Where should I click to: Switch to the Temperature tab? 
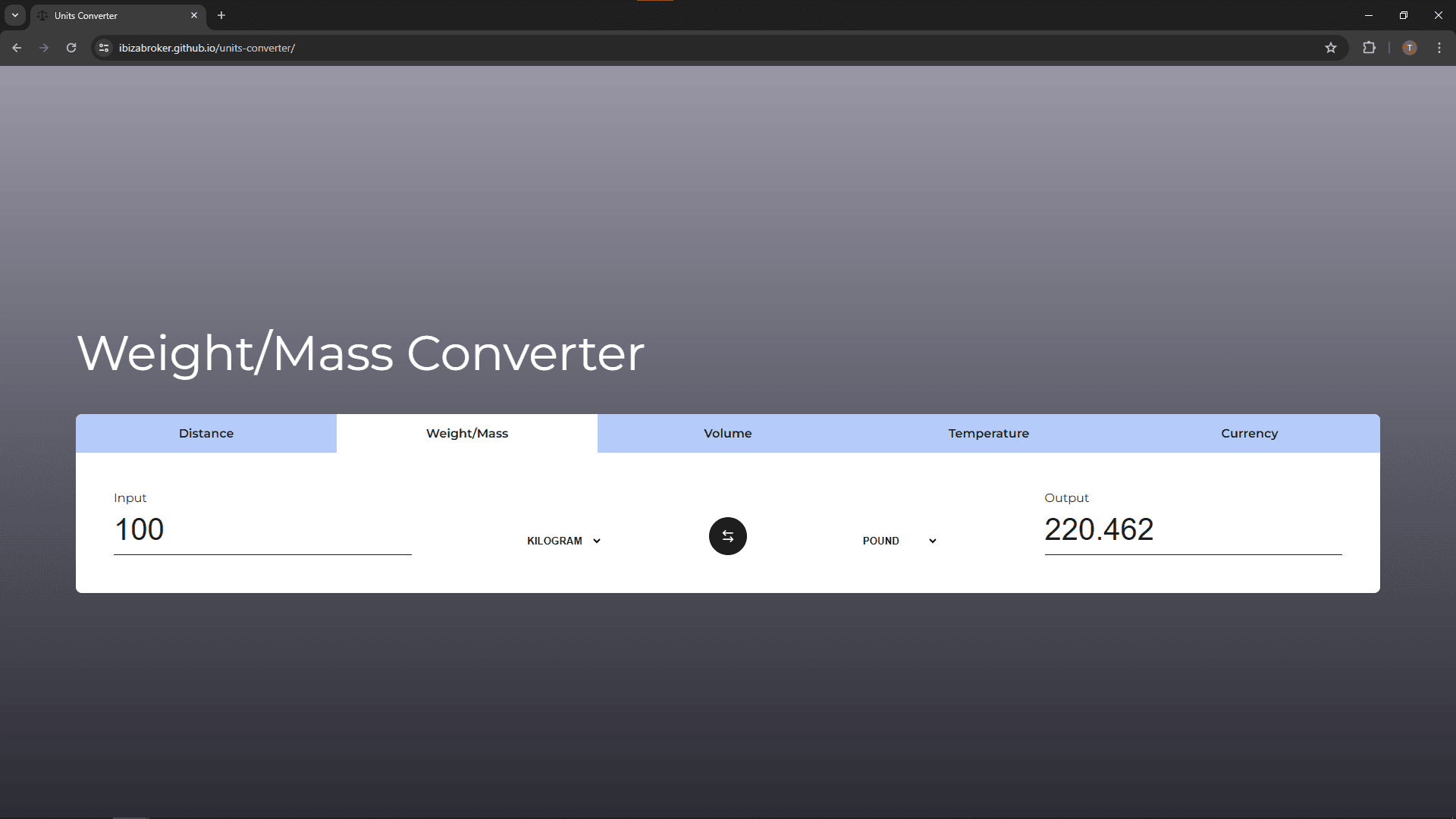point(989,433)
